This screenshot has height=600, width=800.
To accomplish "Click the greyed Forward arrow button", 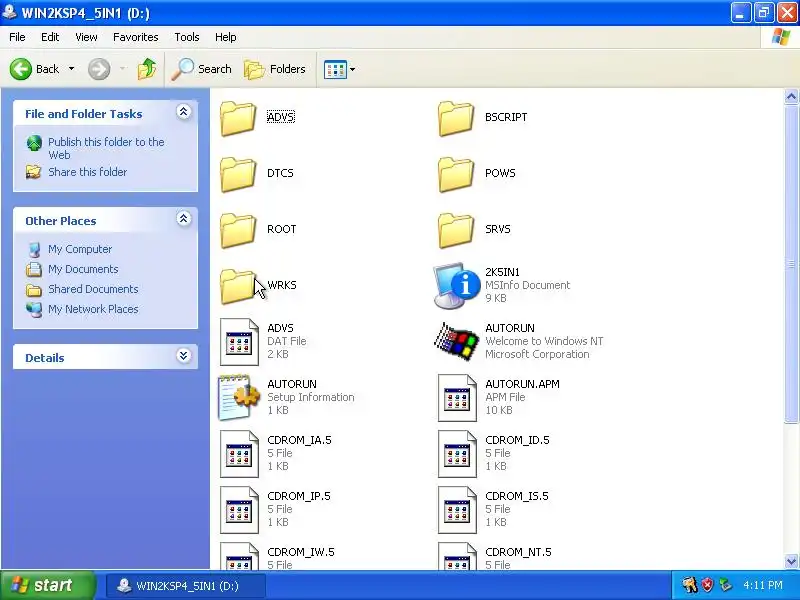I will pyautogui.click(x=99, y=69).
